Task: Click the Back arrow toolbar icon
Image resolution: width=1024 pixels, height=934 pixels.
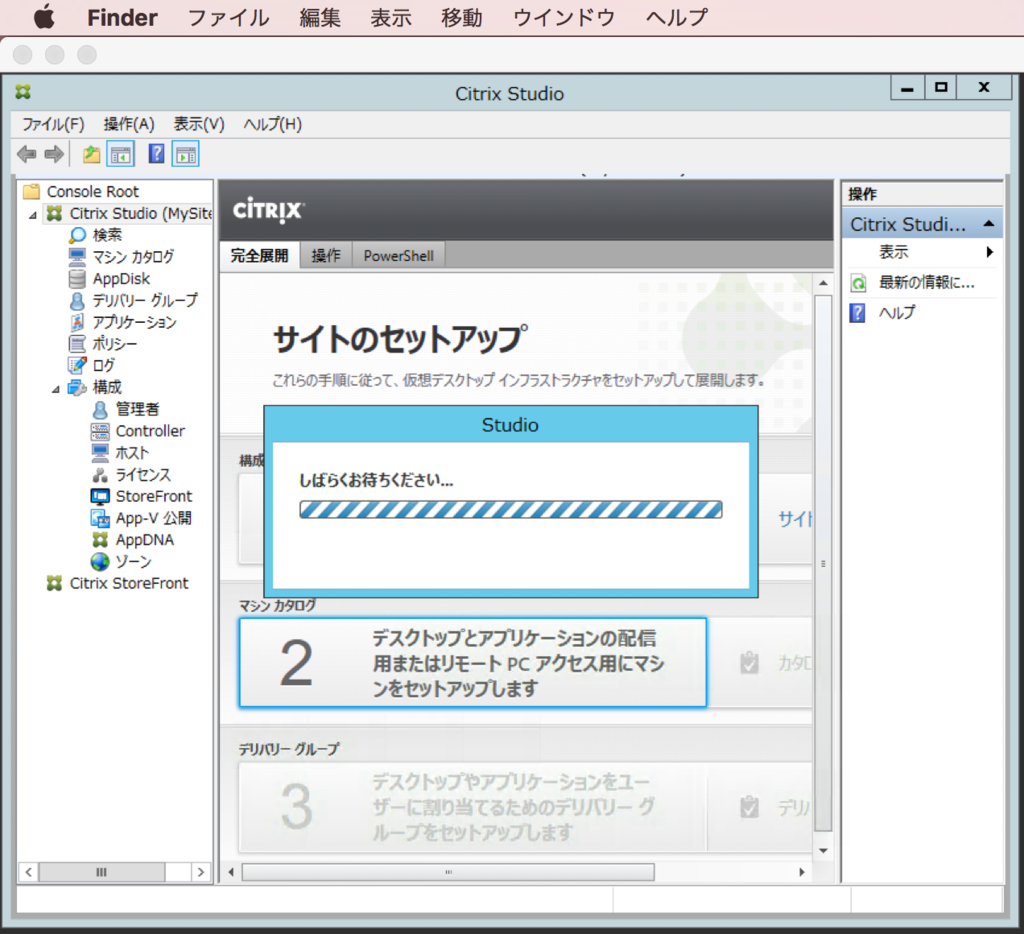Action: pyautogui.click(x=27, y=154)
